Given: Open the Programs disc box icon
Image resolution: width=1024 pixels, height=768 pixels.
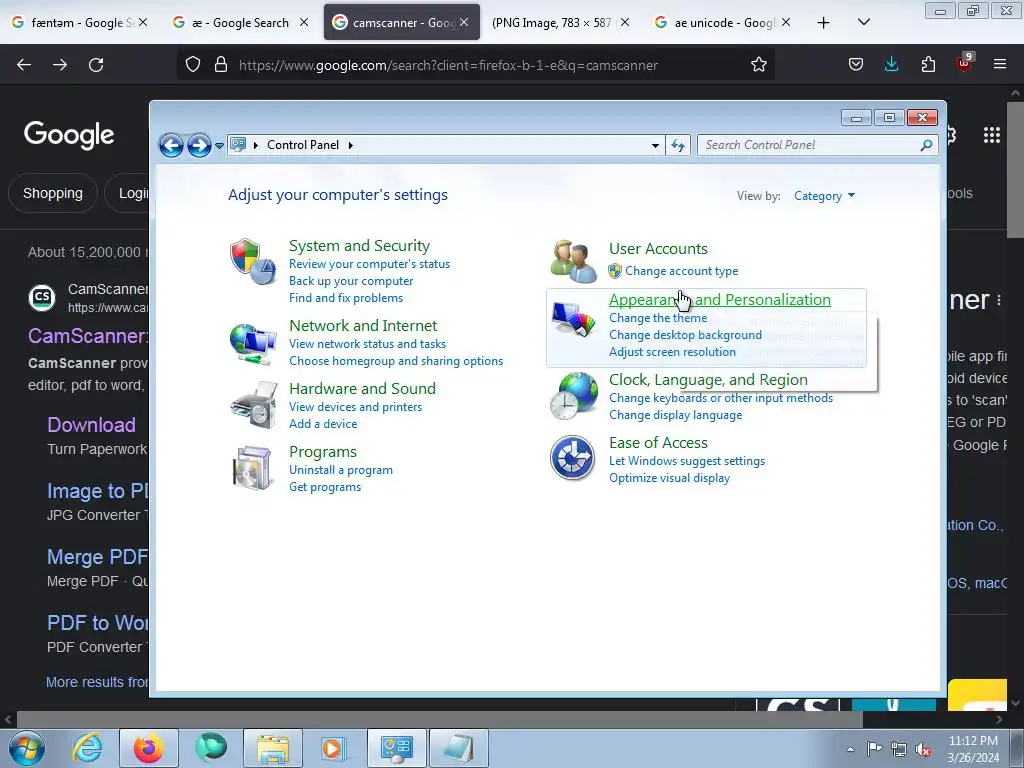Looking at the screenshot, I should click(252, 468).
